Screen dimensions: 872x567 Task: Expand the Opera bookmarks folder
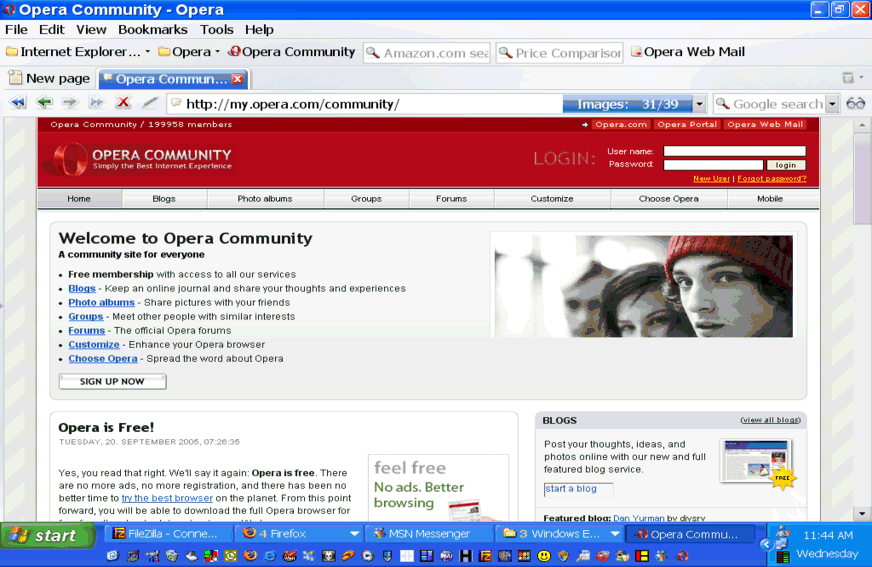[x=189, y=52]
